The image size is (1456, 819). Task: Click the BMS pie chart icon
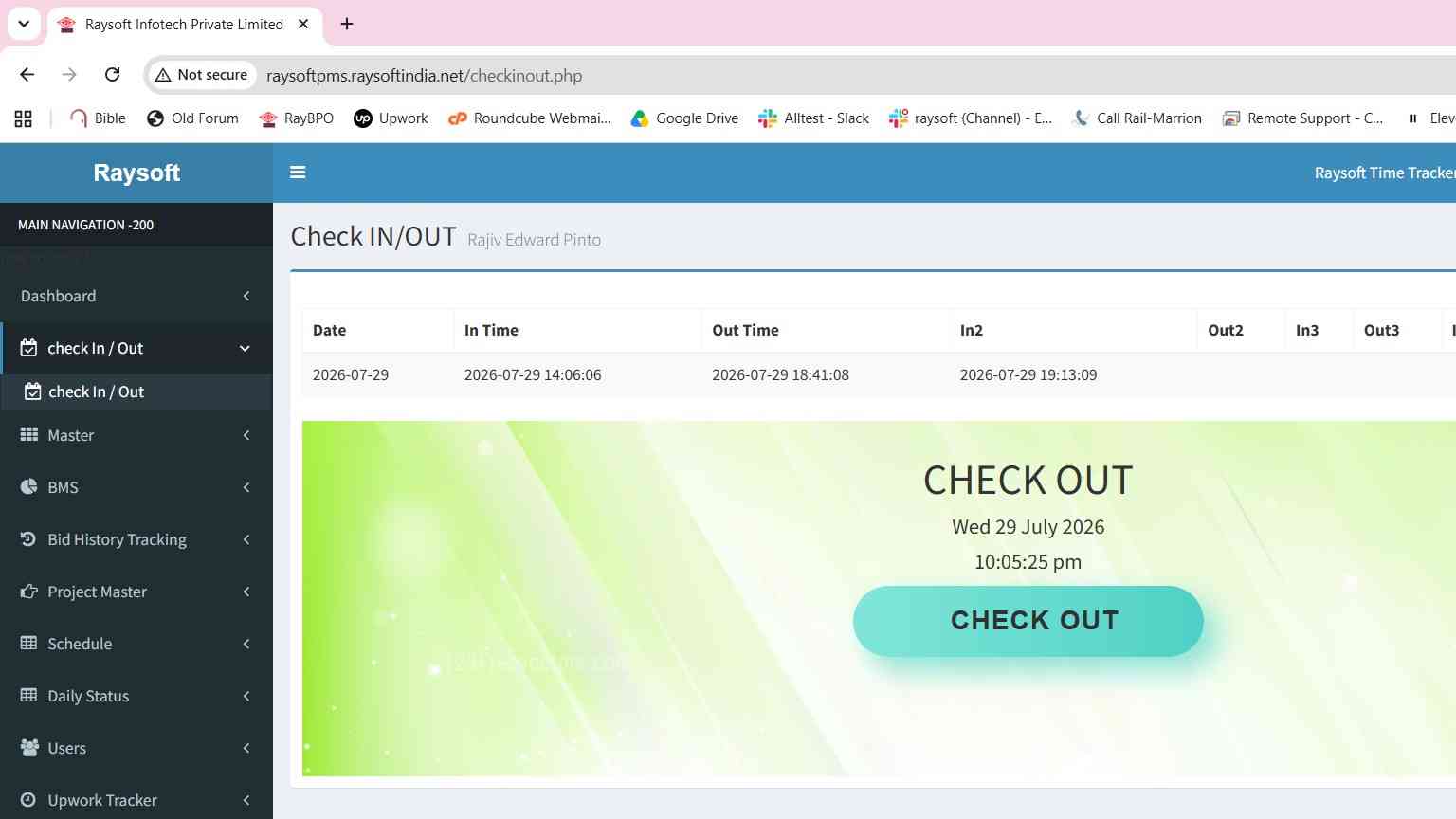(28, 487)
